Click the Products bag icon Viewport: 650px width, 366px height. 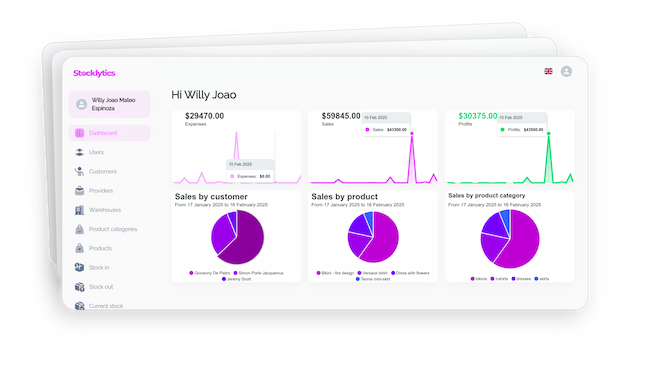pyautogui.click(x=79, y=248)
